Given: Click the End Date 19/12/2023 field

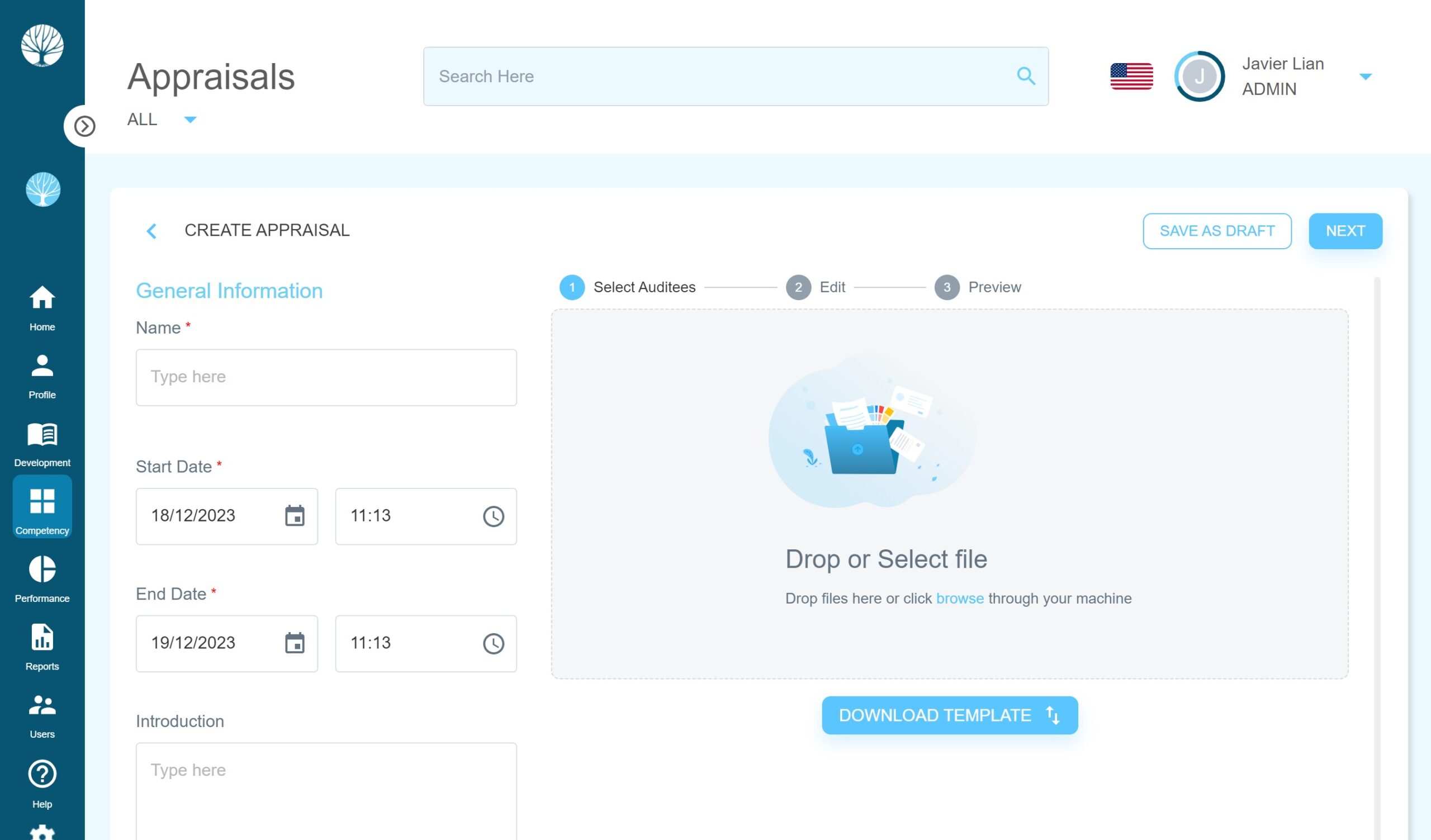Looking at the screenshot, I should (x=226, y=643).
